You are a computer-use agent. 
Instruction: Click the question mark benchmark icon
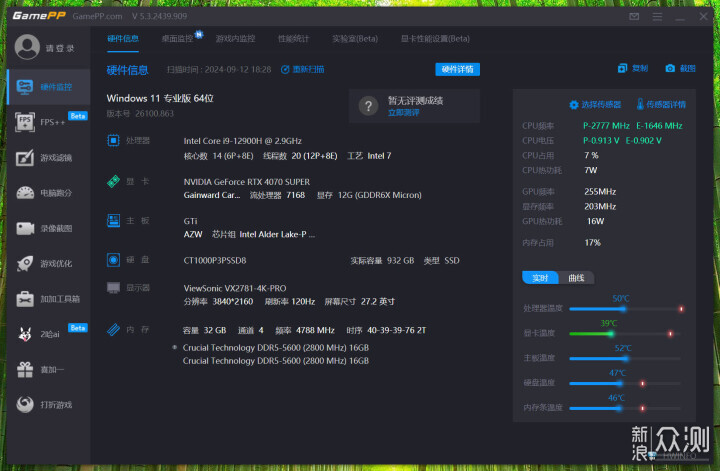(368, 106)
